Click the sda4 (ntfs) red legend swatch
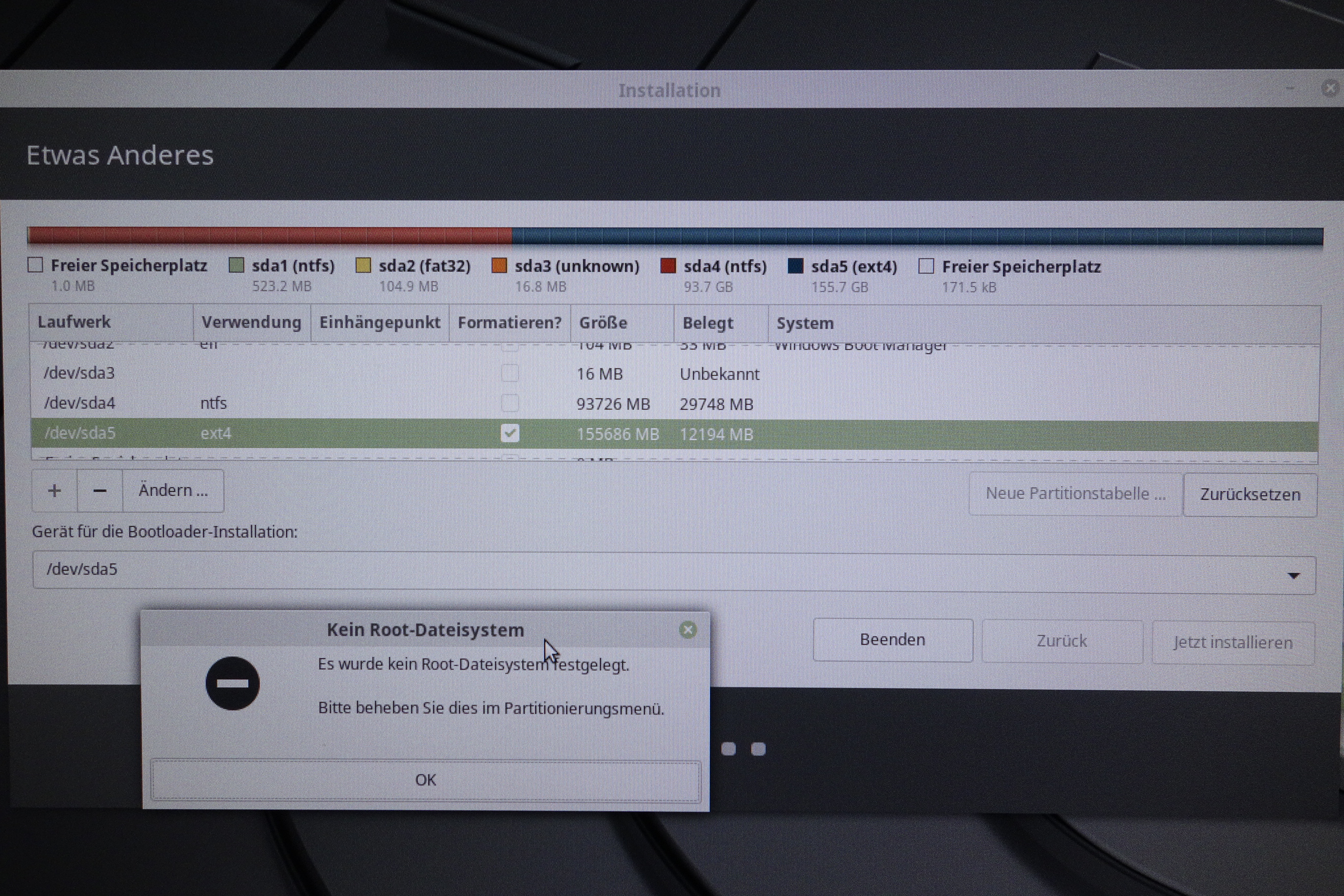 click(668, 266)
